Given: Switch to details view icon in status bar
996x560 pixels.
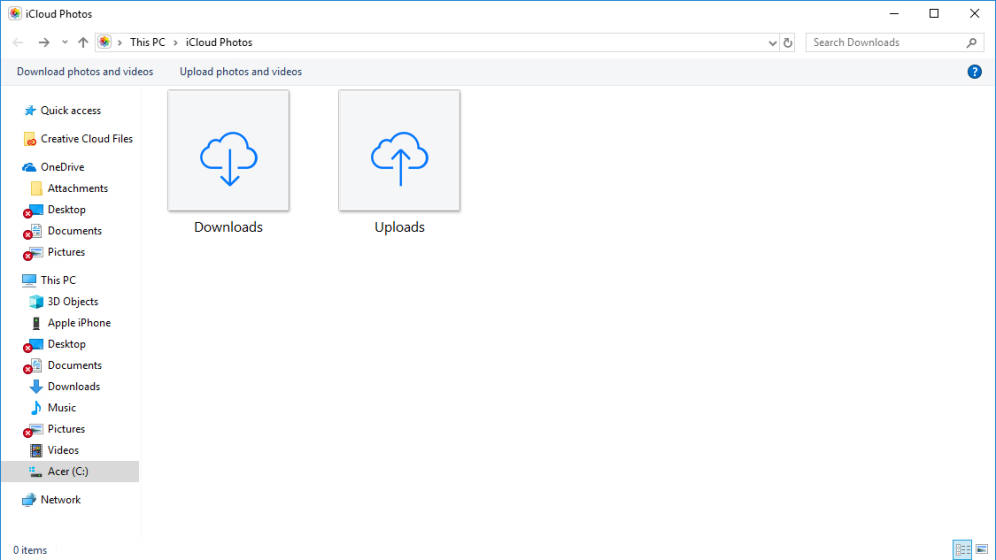Looking at the screenshot, I should pos(962,549).
